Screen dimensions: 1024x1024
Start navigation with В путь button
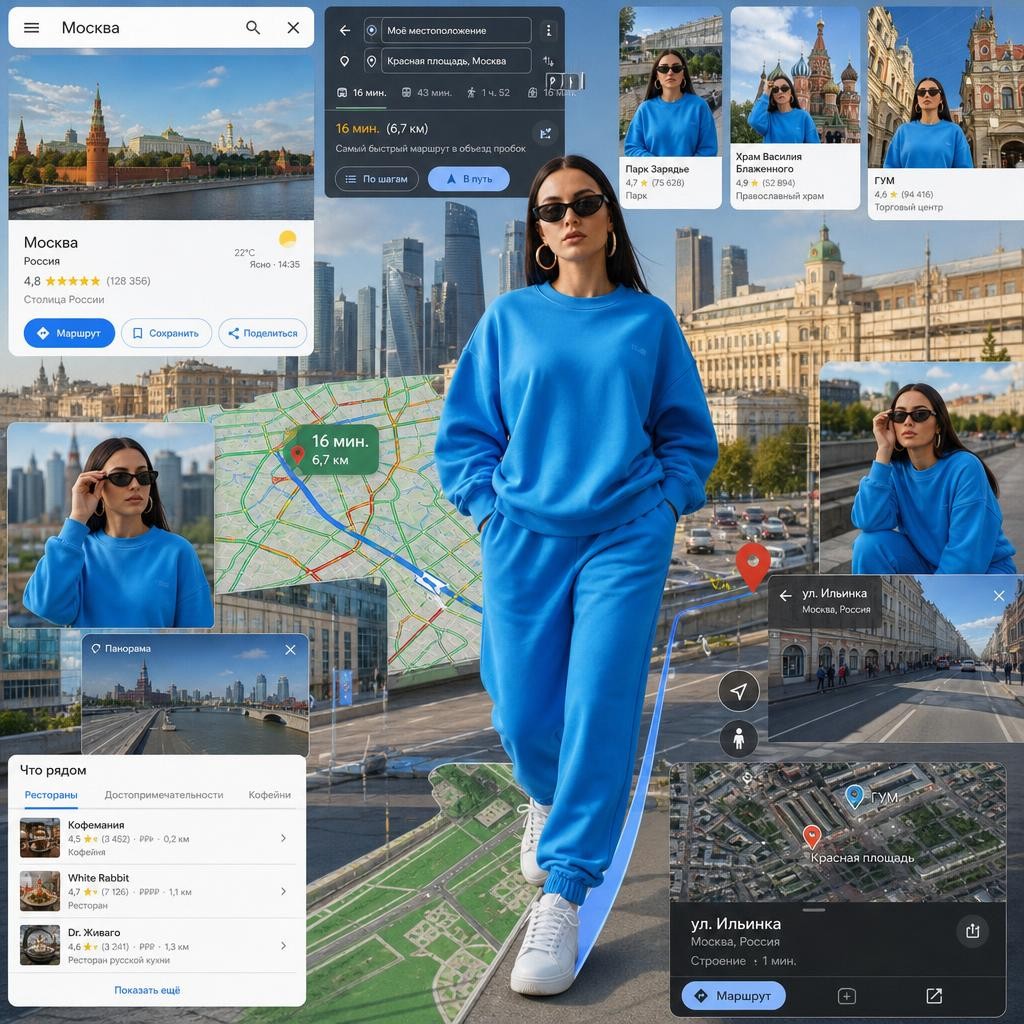[x=469, y=179]
